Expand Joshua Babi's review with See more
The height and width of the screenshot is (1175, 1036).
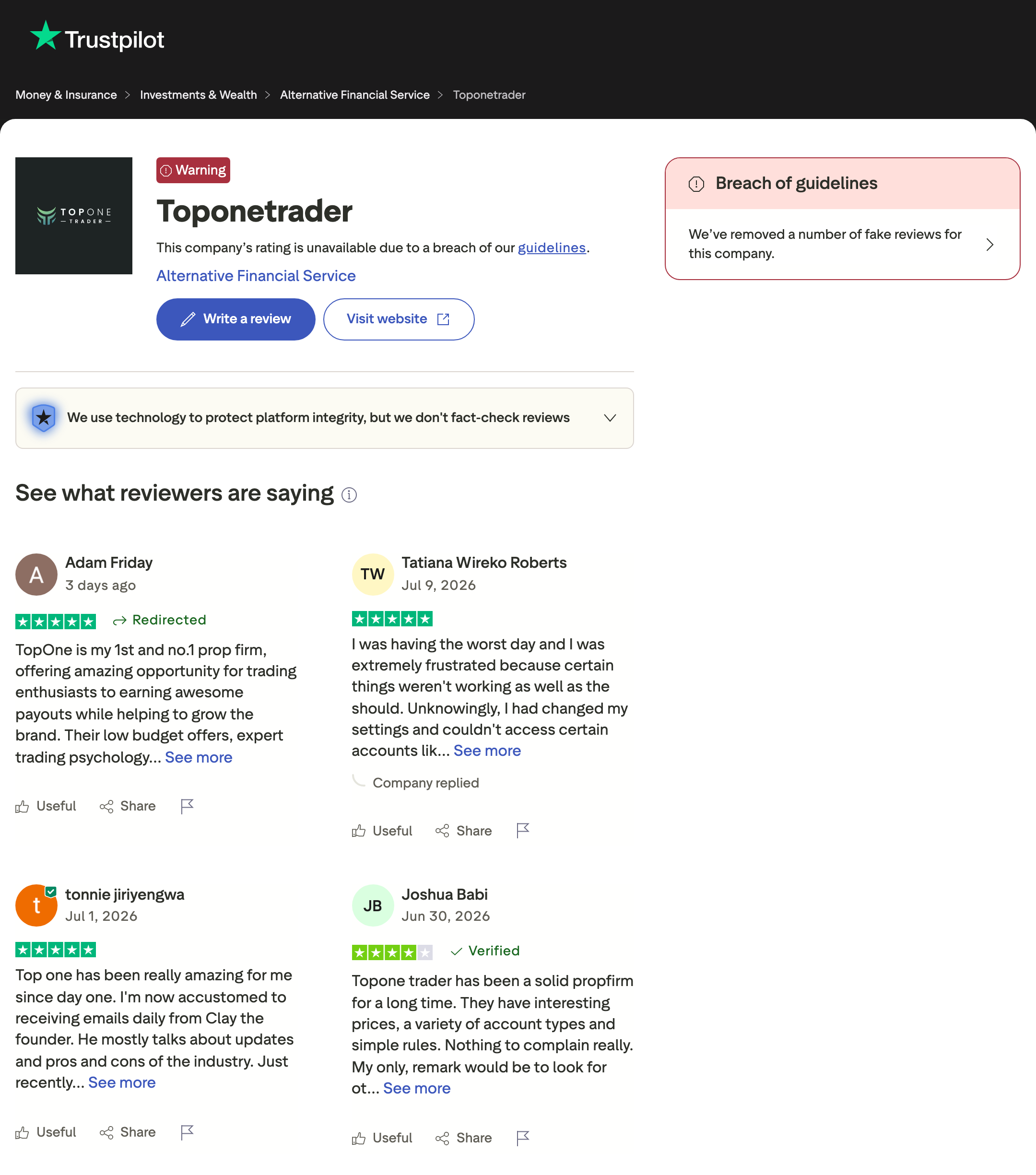[417, 1089]
